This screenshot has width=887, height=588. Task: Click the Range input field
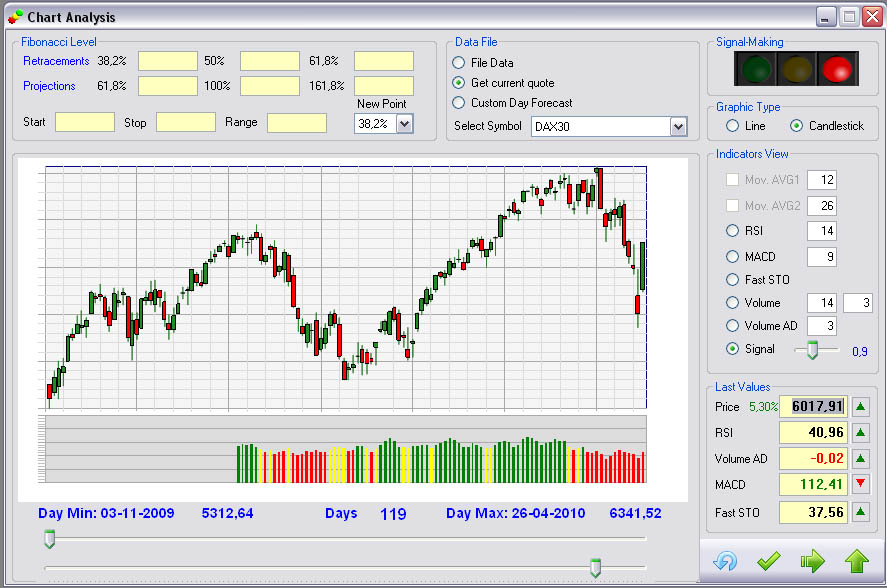[297, 122]
